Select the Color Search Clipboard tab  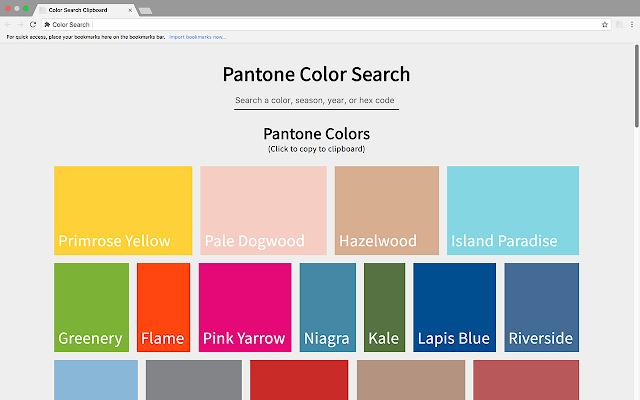click(85, 10)
